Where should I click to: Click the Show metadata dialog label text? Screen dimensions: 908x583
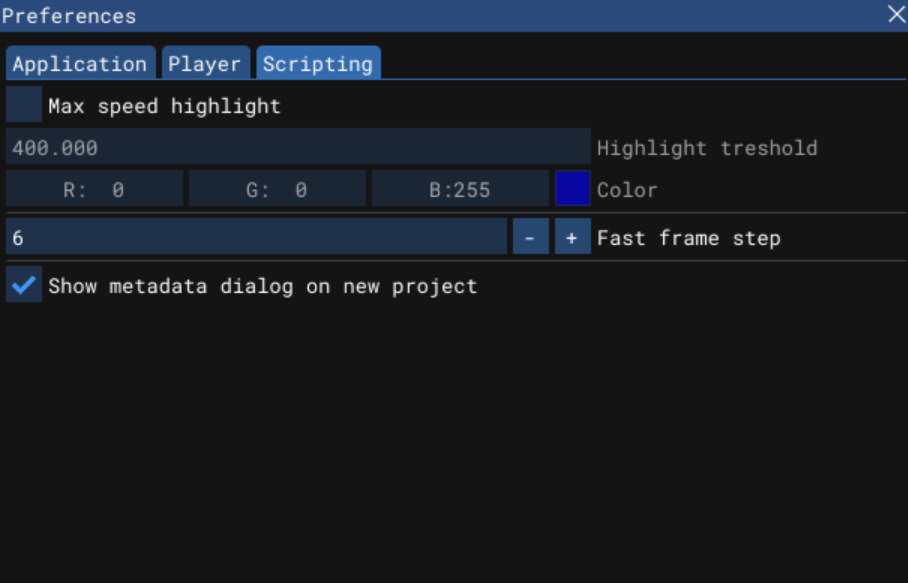[x=263, y=286]
